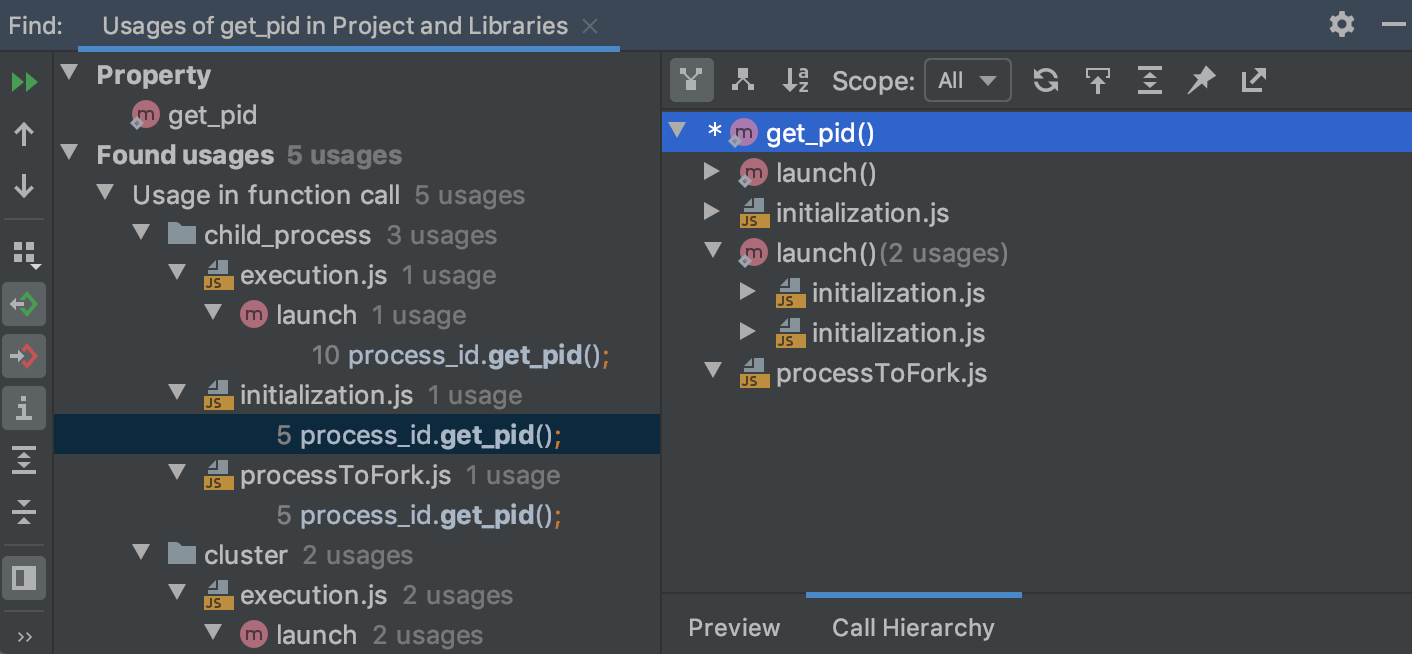Collapse execution.js under child_process
The height and width of the screenshot is (654, 1412).
pos(177,273)
